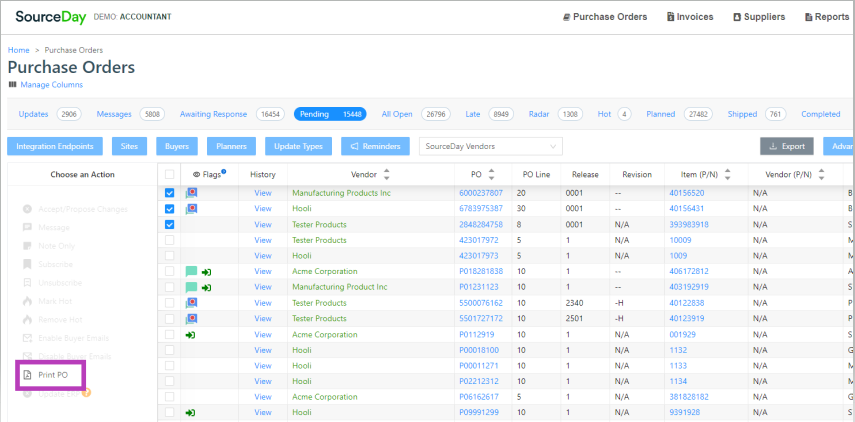Open PO link P02212312

click(x=479, y=381)
